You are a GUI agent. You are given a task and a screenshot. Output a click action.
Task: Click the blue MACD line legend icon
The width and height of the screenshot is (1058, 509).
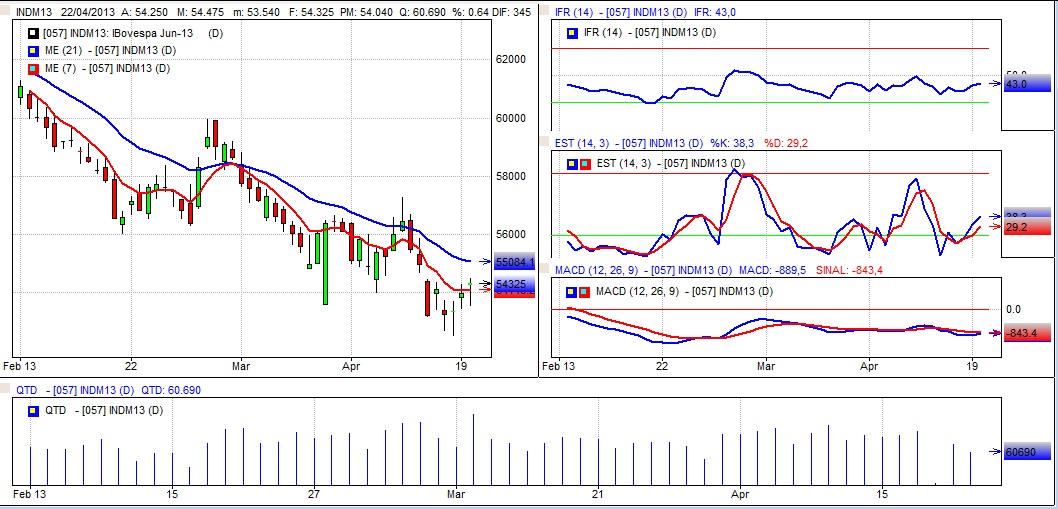point(572,291)
